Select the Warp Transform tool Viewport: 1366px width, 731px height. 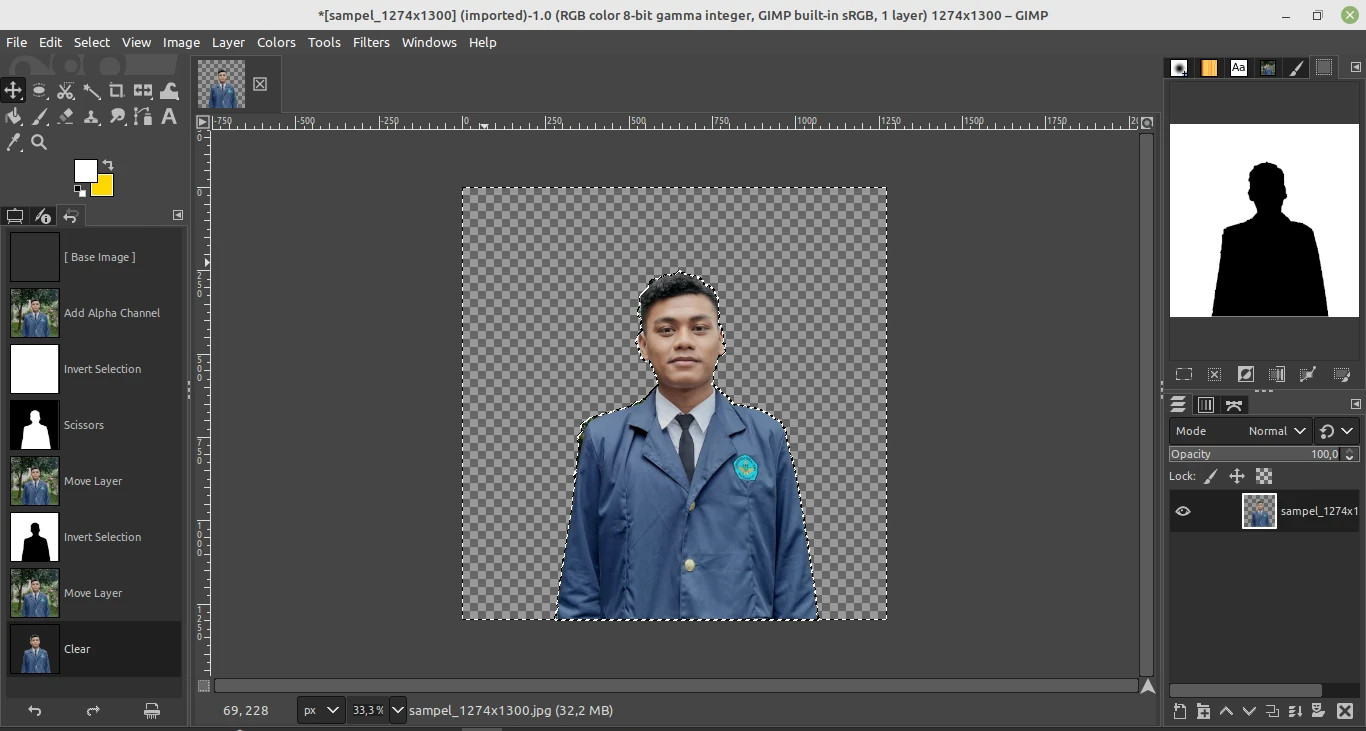coord(169,91)
